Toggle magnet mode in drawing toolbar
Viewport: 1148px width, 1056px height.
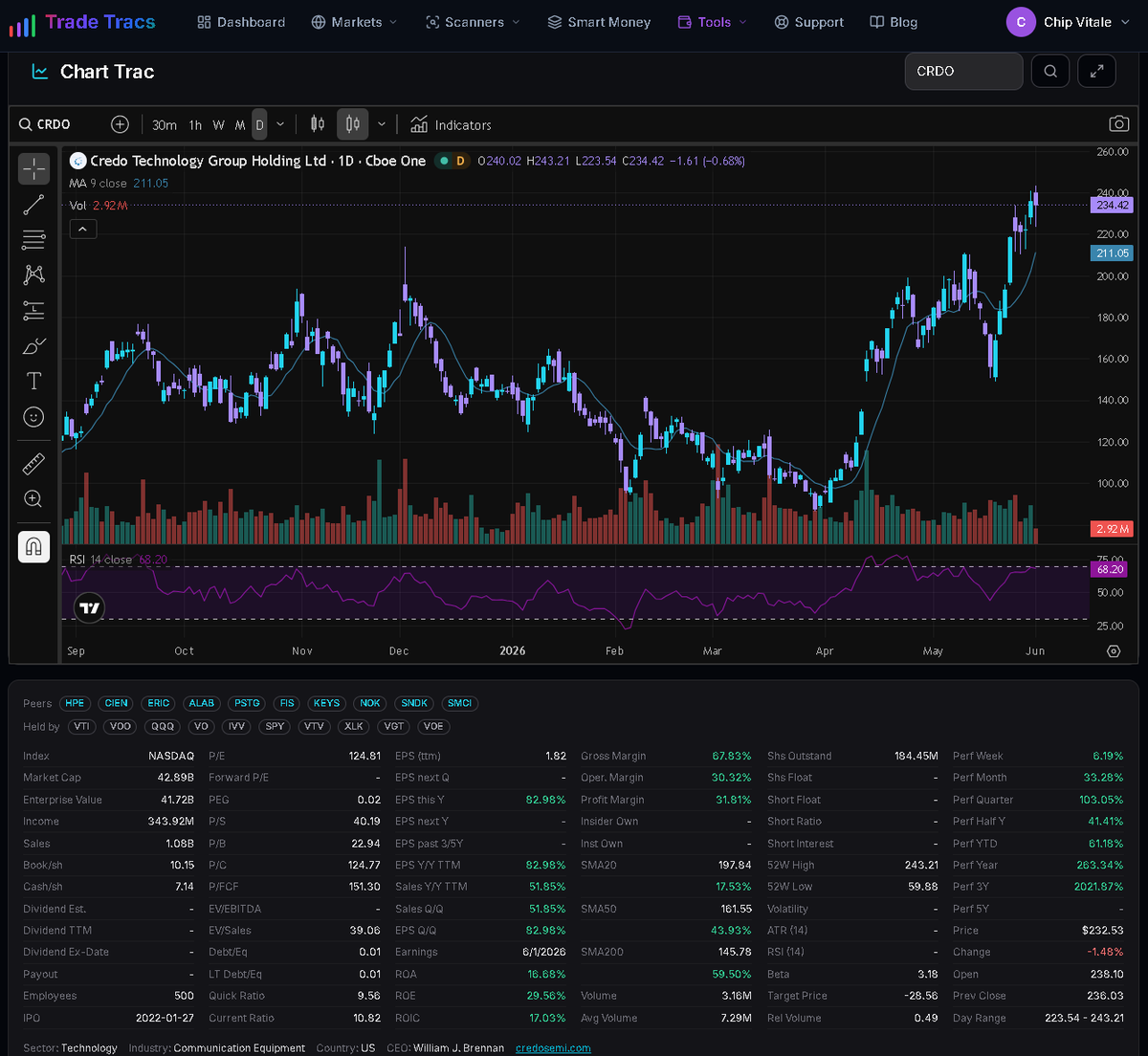(x=33, y=546)
